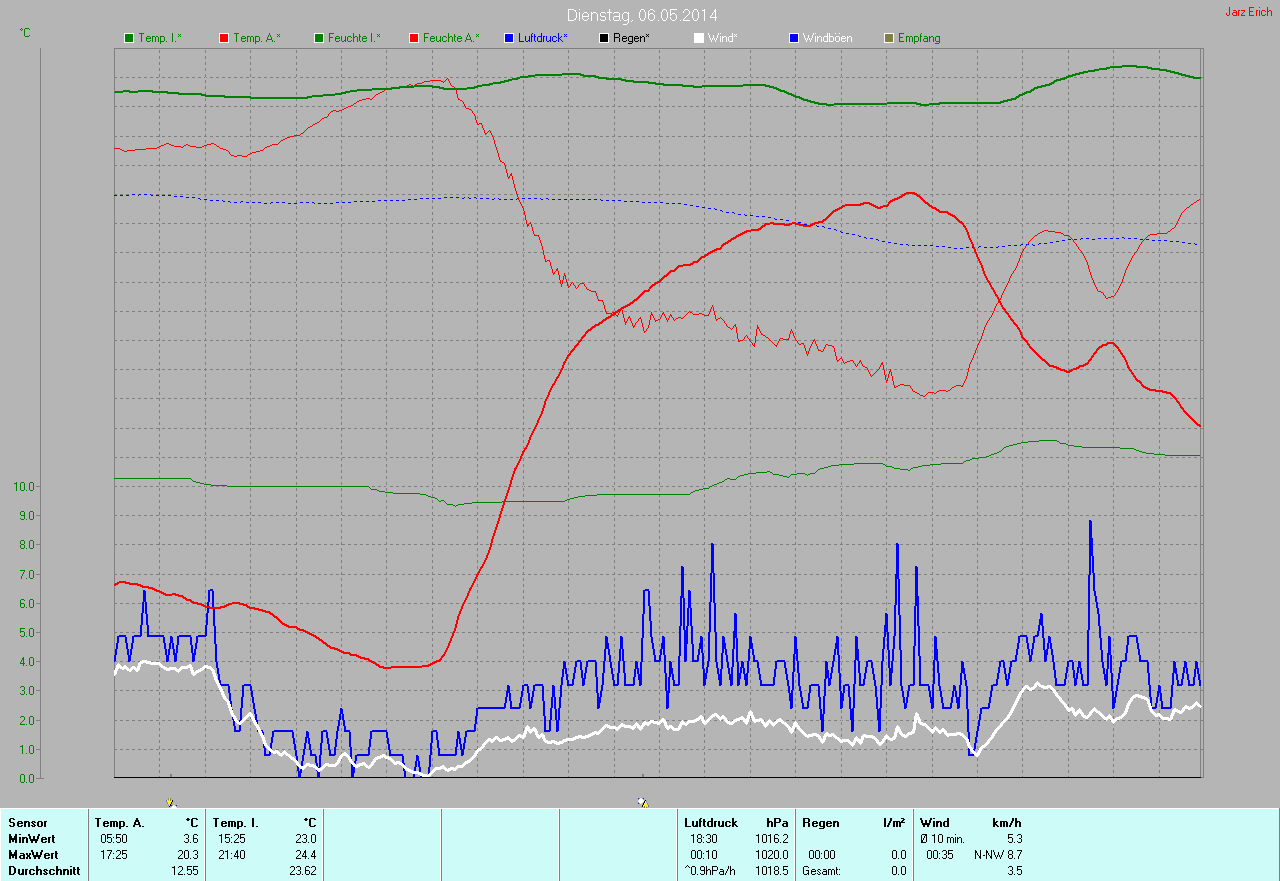Click the 'Temp. A.' column header in the table
The image size is (1280, 881).
(x=119, y=823)
